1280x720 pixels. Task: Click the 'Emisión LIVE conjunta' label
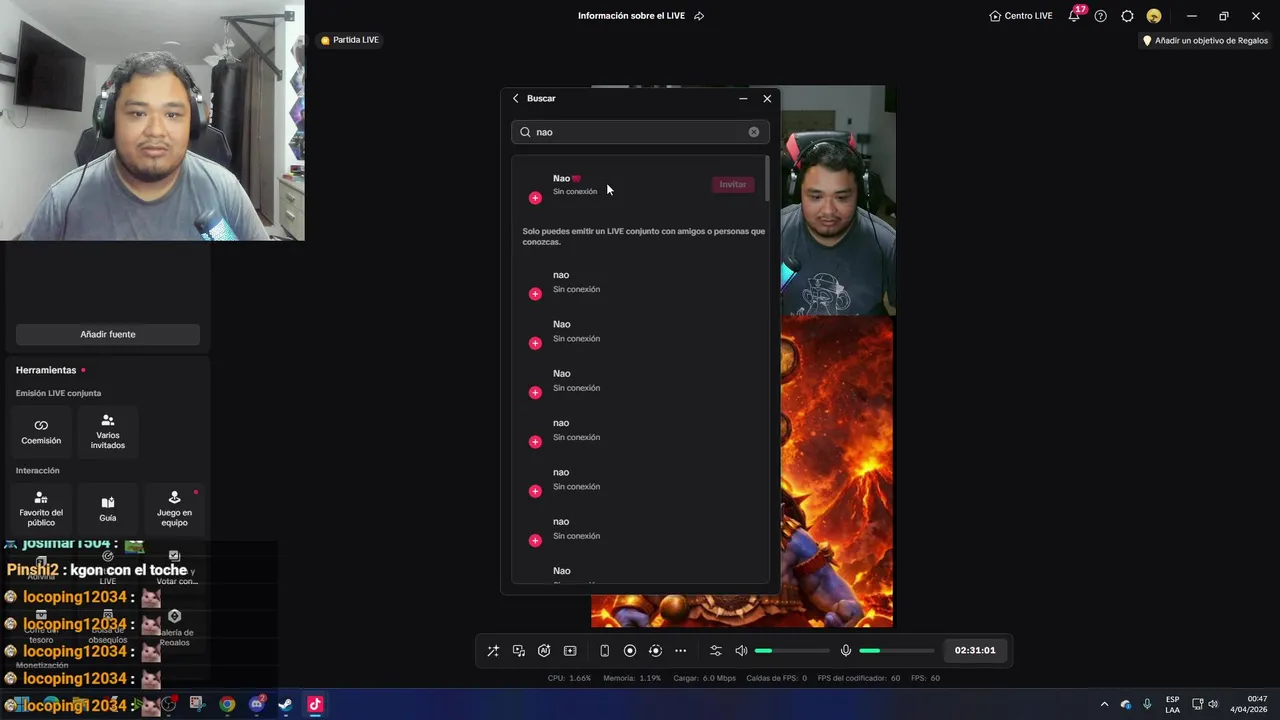point(58,393)
